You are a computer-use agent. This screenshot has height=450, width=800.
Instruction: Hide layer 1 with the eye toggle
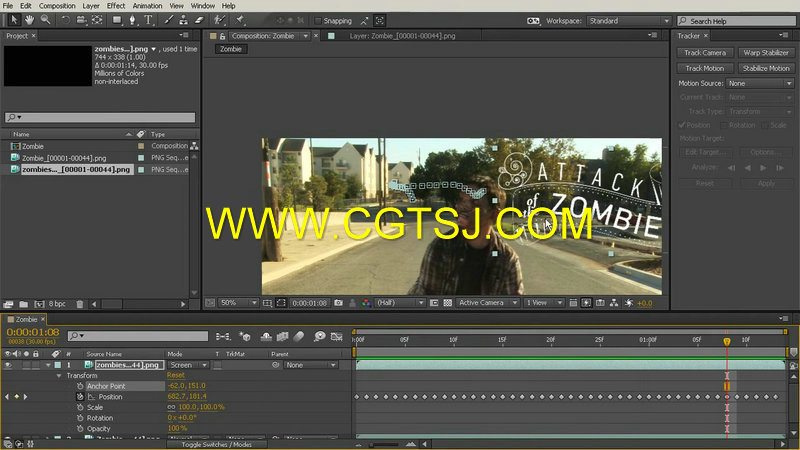[8, 365]
